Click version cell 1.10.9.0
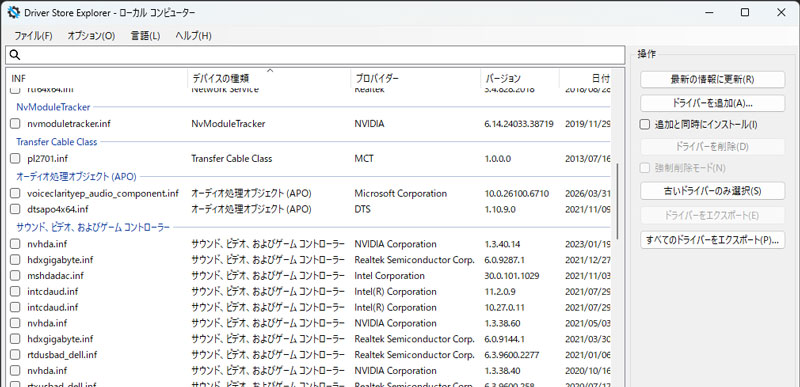 (500, 209)
